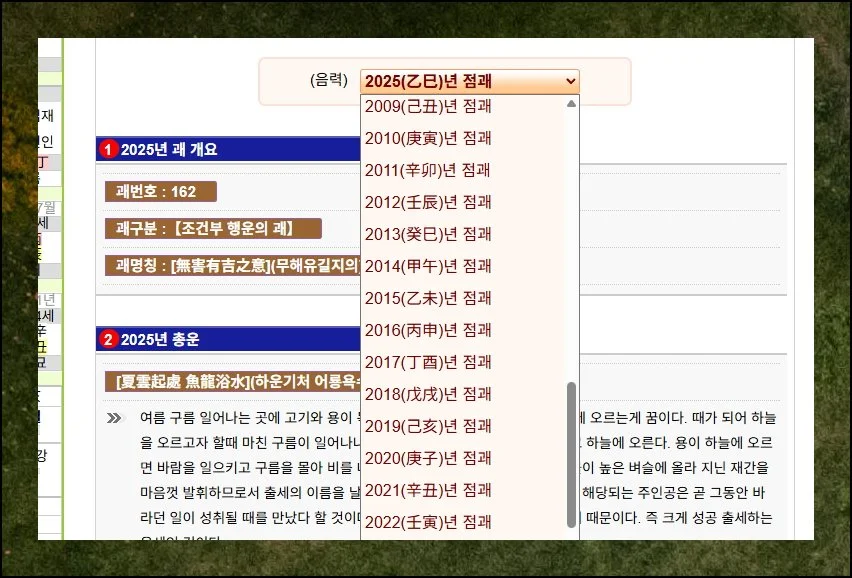852x578 pixels.
Task: Select 2015(乙未)년 점괘 entry
Action: click(428, 298)
